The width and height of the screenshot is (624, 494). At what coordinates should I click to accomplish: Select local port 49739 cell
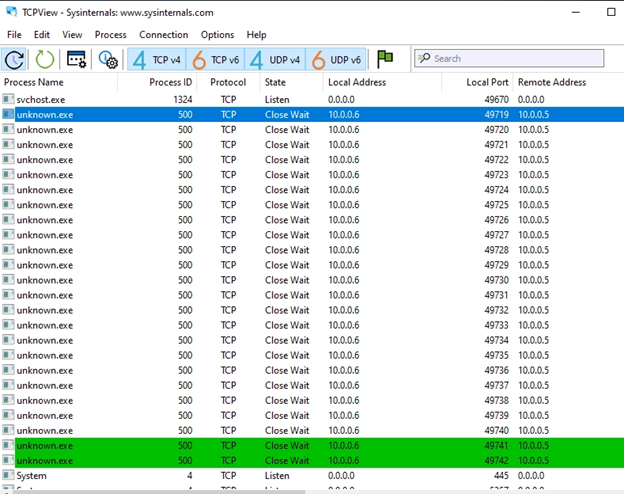click(496, 416)
